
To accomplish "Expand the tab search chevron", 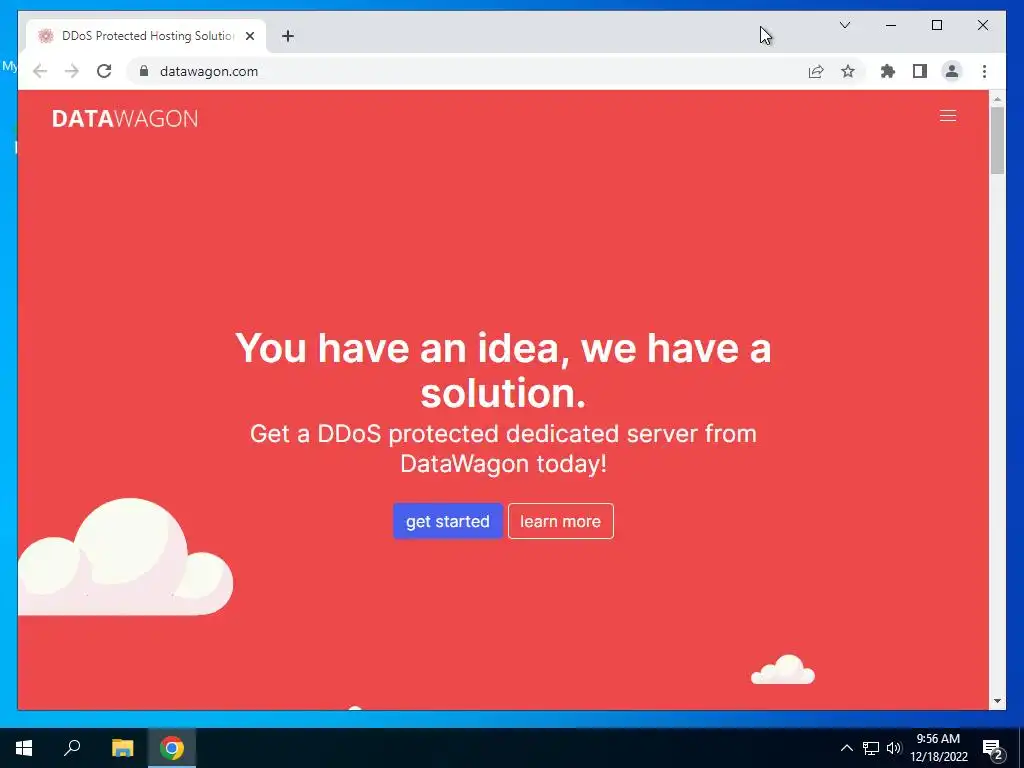I will (x=844, y=25).
